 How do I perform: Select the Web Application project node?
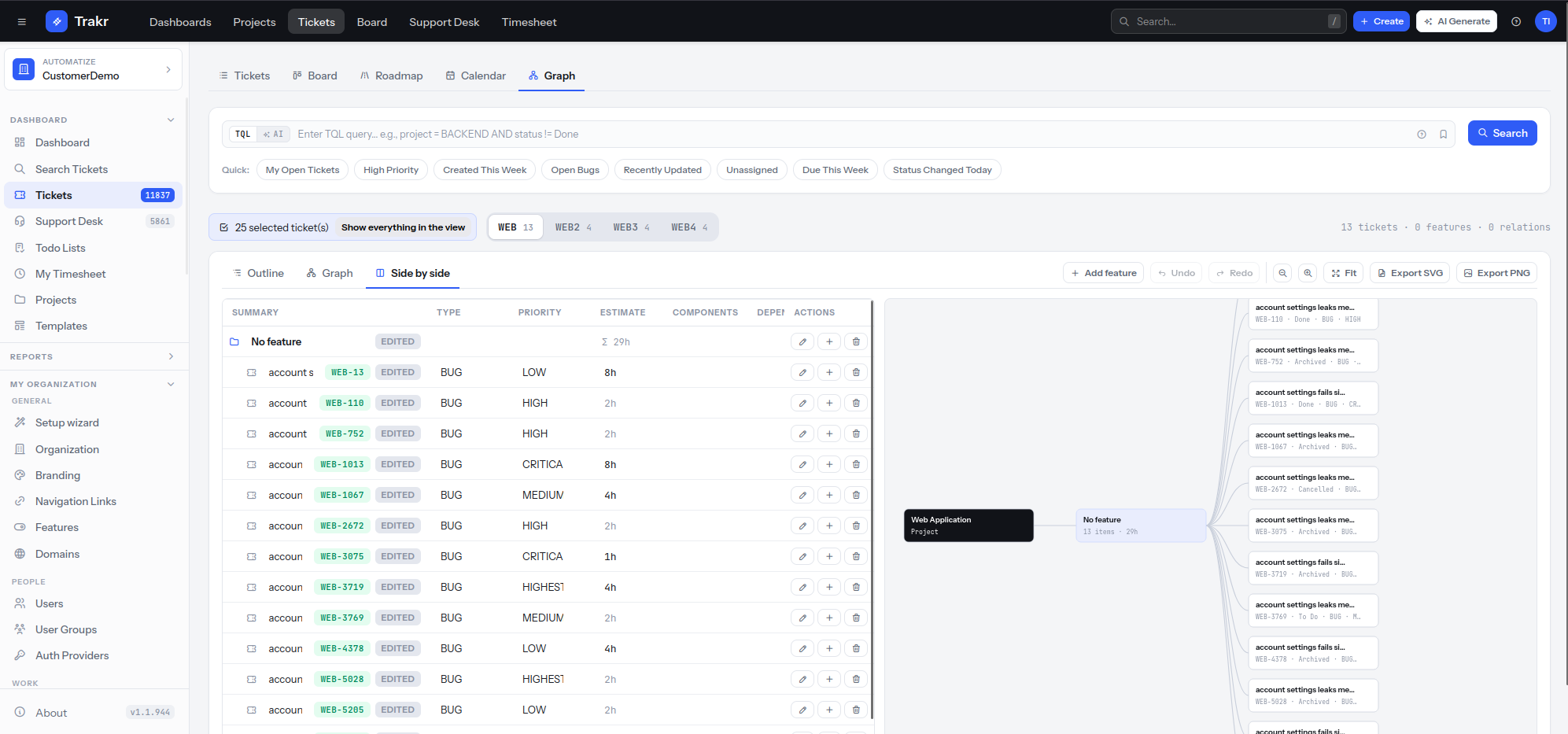pyautogui.click(x=968, y=526)
